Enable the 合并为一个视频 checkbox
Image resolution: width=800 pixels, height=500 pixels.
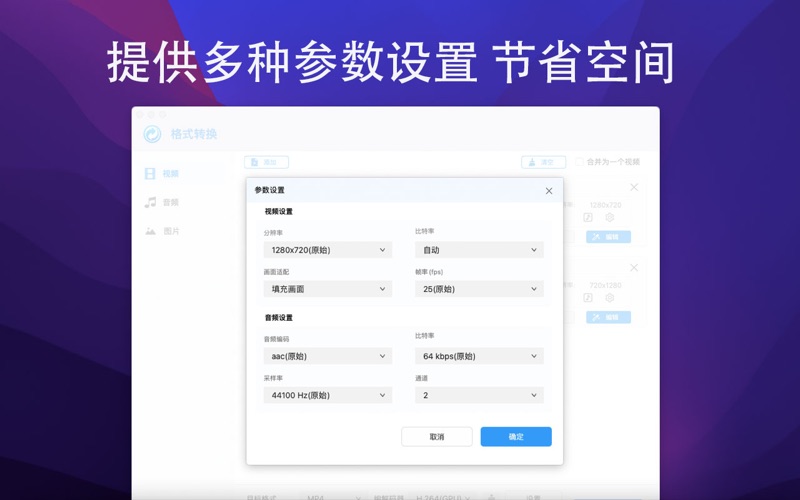pyautogui.click(x=580, y=162)
